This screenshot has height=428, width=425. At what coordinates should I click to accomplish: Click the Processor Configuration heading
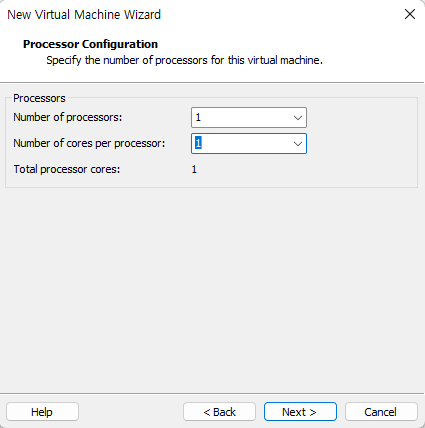point(90,44)
